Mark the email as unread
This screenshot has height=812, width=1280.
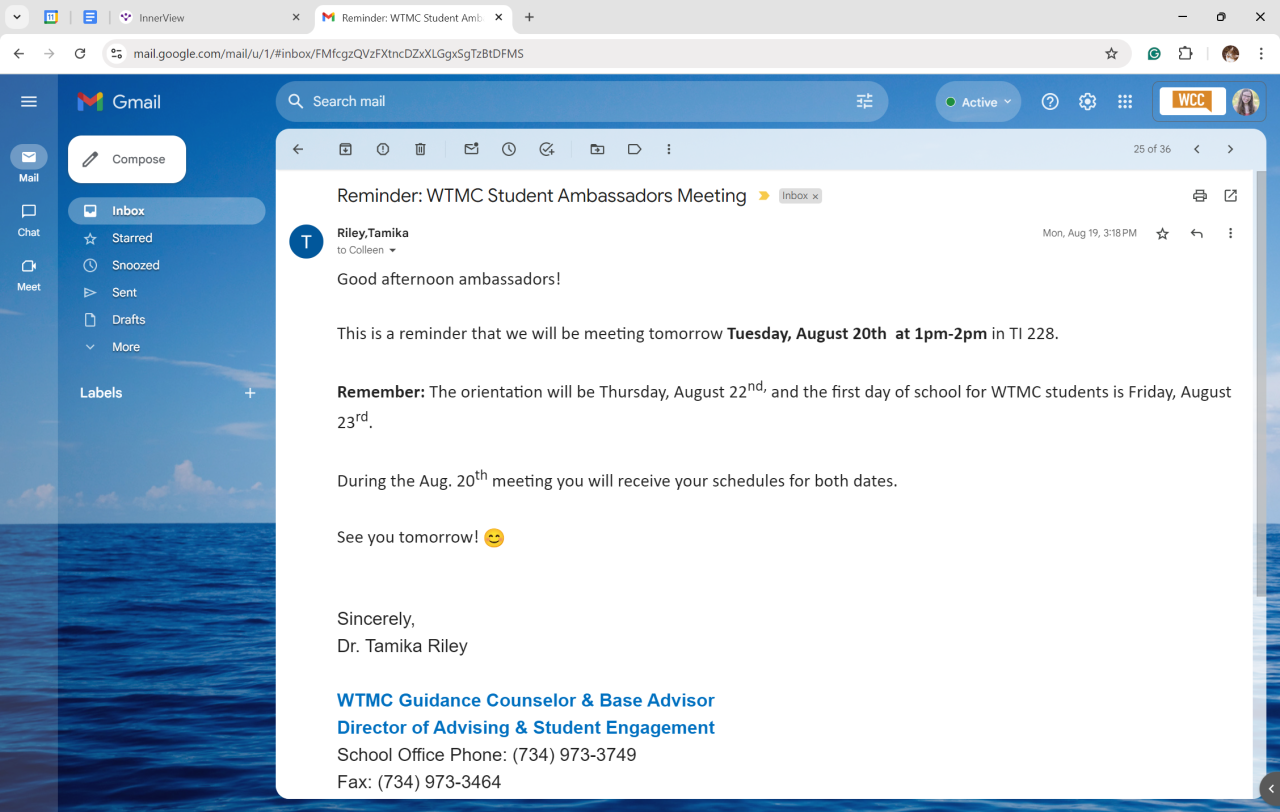[x=471, y=149]
